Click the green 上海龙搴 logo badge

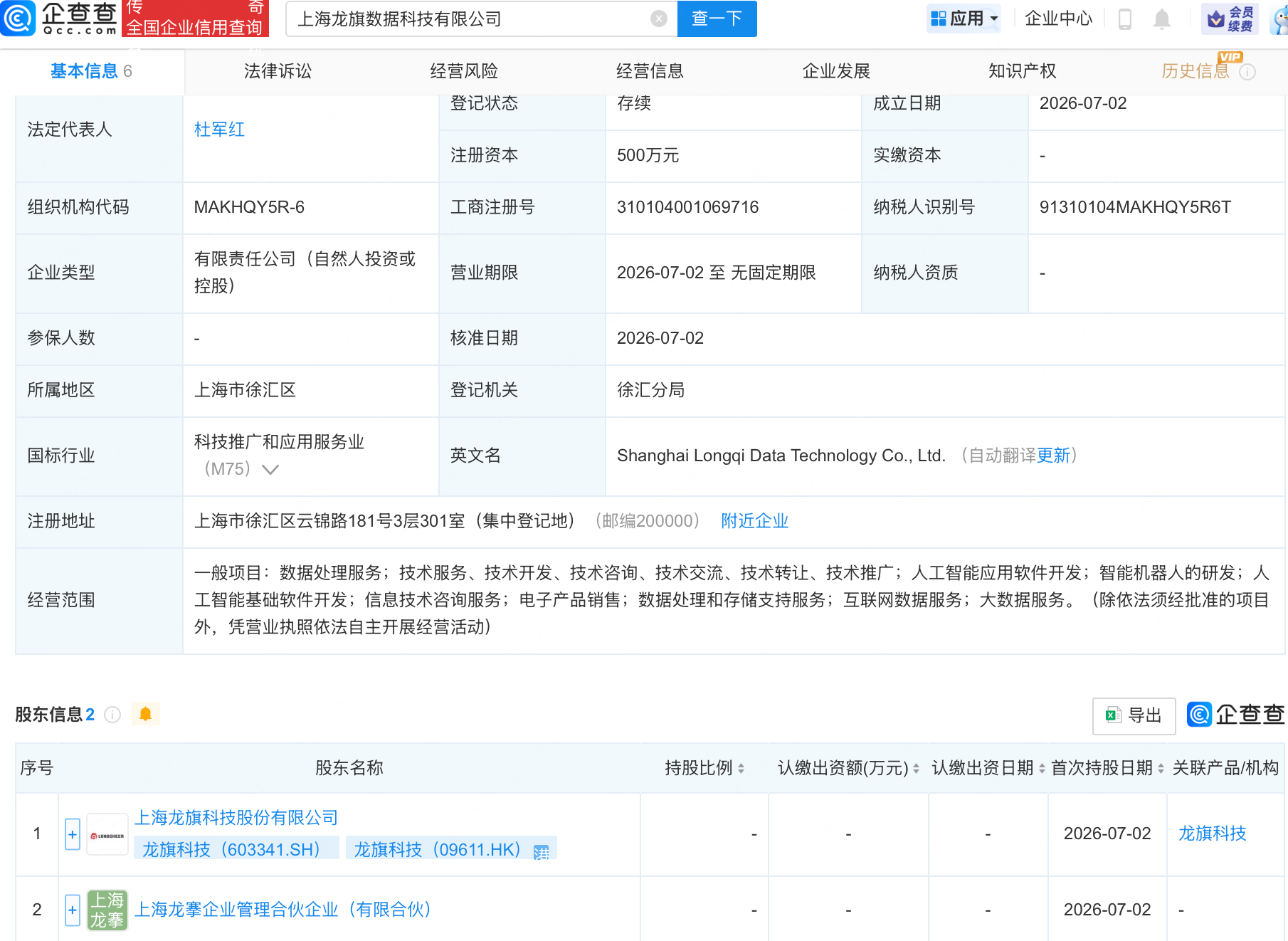pyautogui.click(x=107, y=910)
